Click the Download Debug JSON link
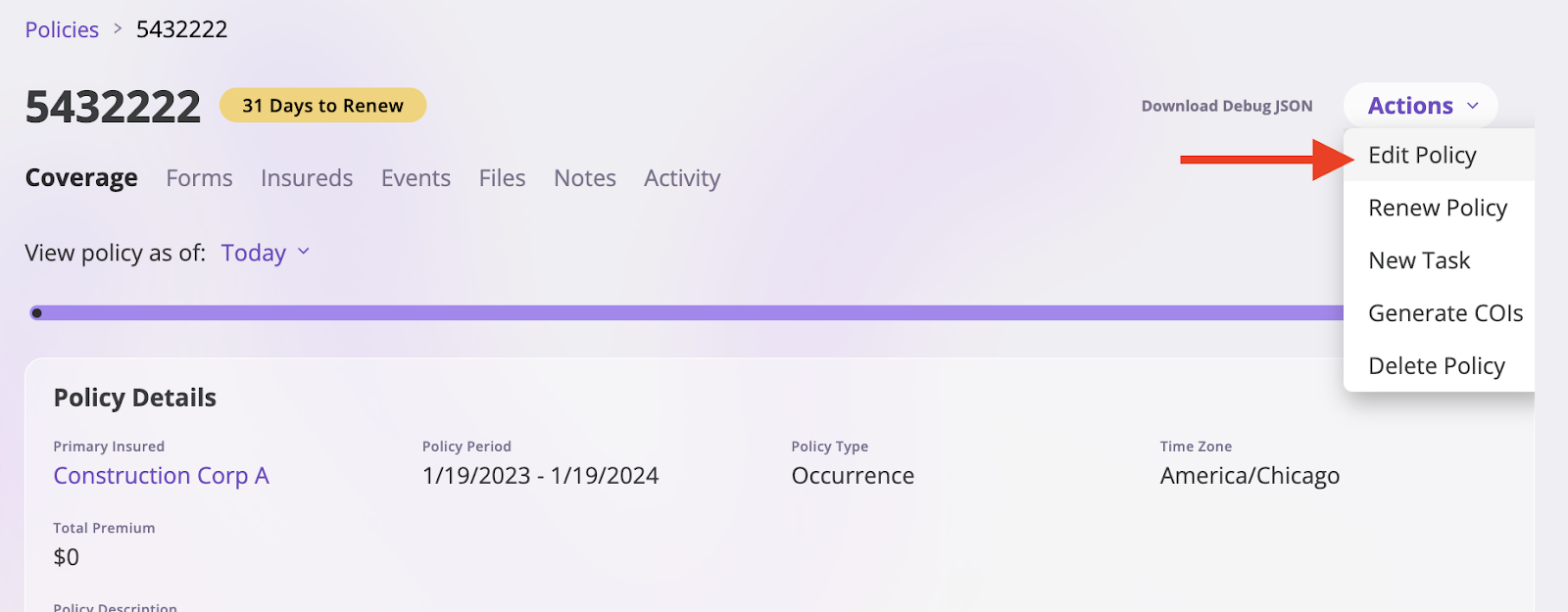This screenshot has height=612, width=1568. click(1227, 106)
